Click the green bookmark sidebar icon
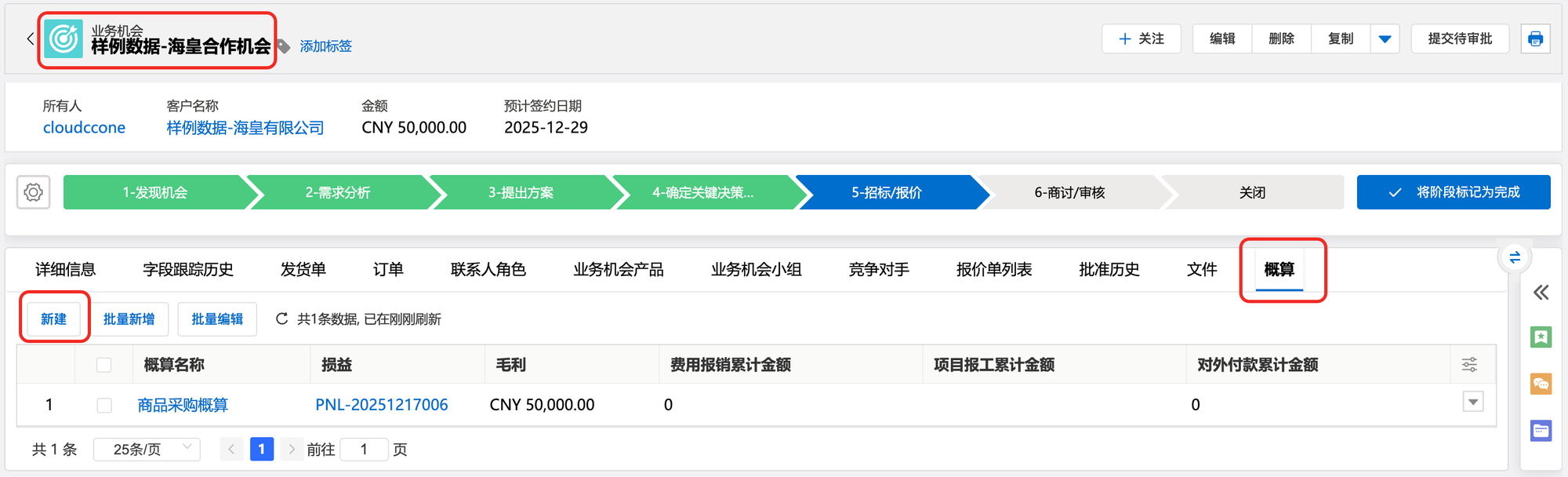The image size is (1568, 477). click(1541, 337)
